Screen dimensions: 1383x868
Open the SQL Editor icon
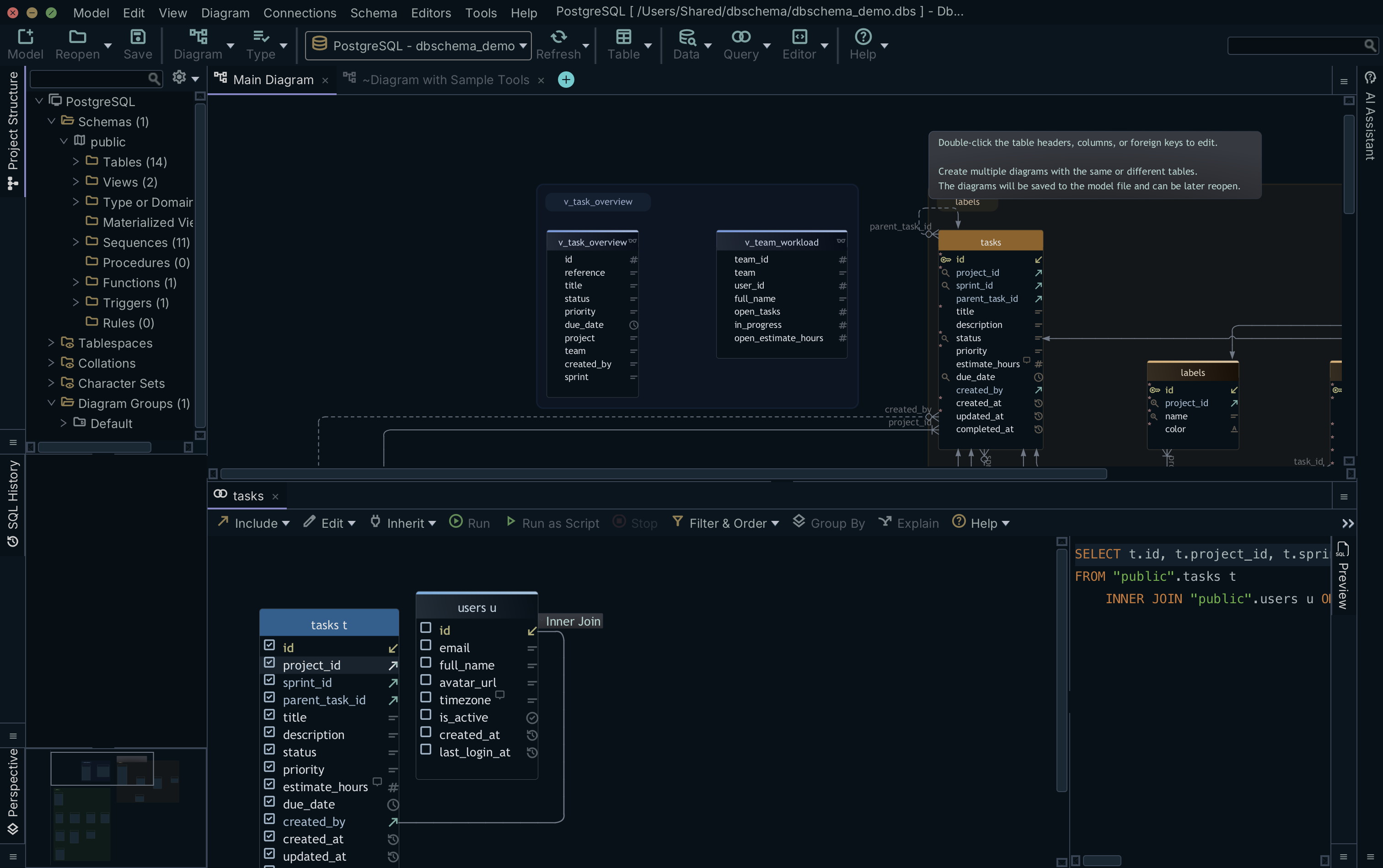[799, 37]
